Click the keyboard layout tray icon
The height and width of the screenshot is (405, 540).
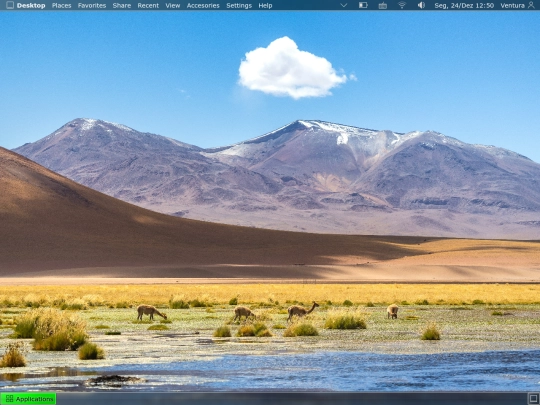pos(382,6)
